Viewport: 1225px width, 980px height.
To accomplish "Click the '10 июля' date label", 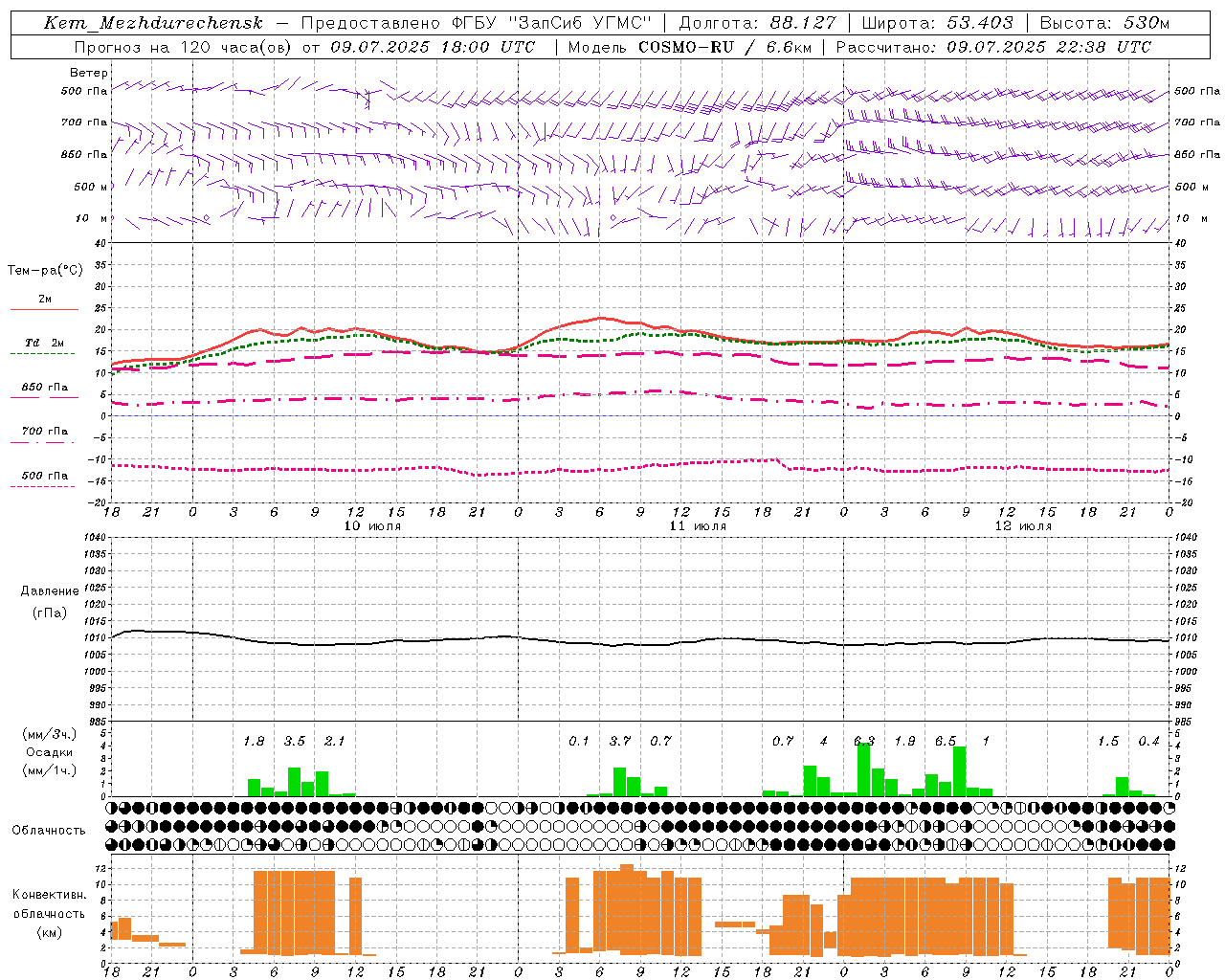I will click(x=372, y=526).
